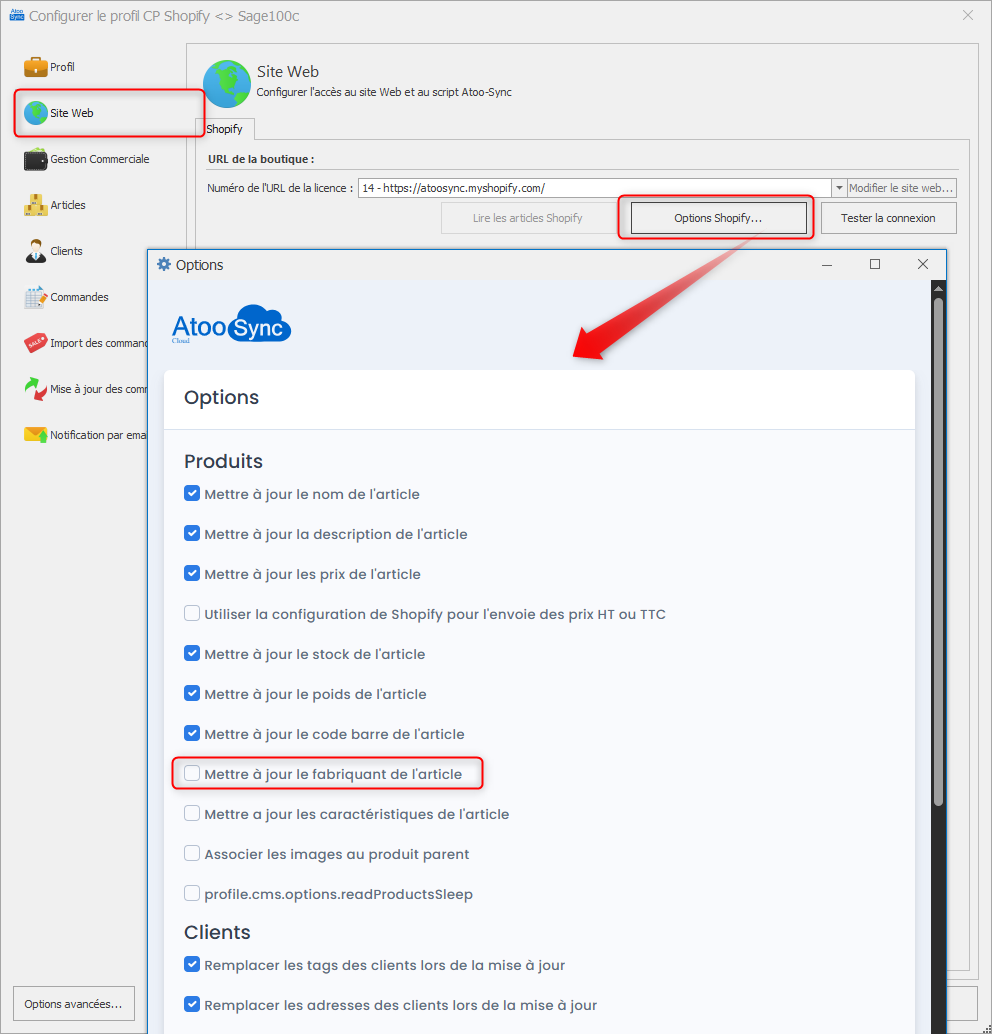Viewport: 992px width, 1034px height.
Task: Open the Clients person icon
Action: [x=36, y=251]
